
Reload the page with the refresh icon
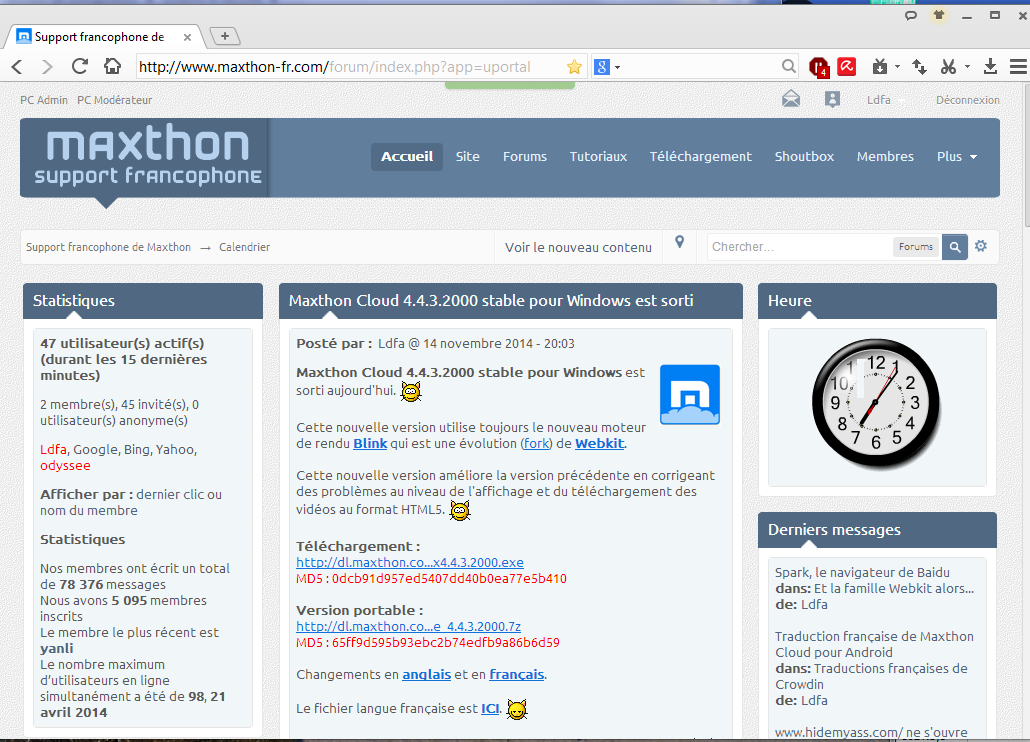pos(79,66)
